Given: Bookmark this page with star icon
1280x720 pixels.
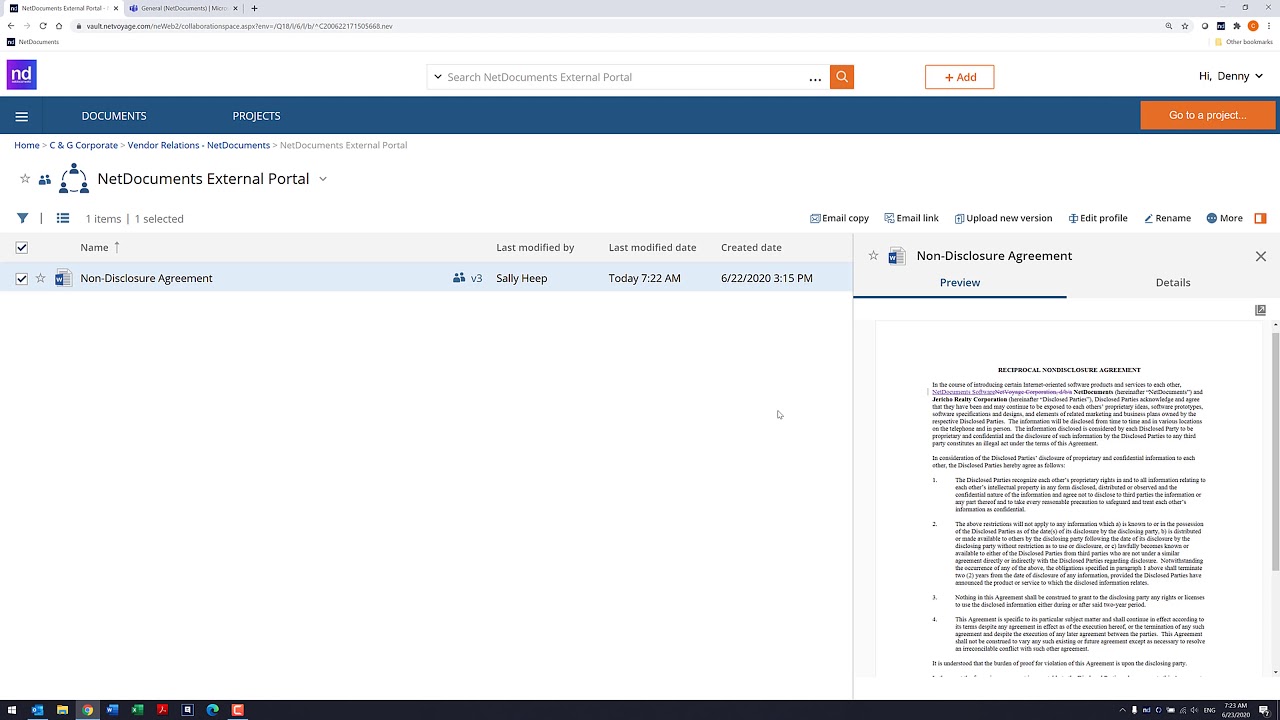Looking at the screenshot, I should tap(1185, 26).
